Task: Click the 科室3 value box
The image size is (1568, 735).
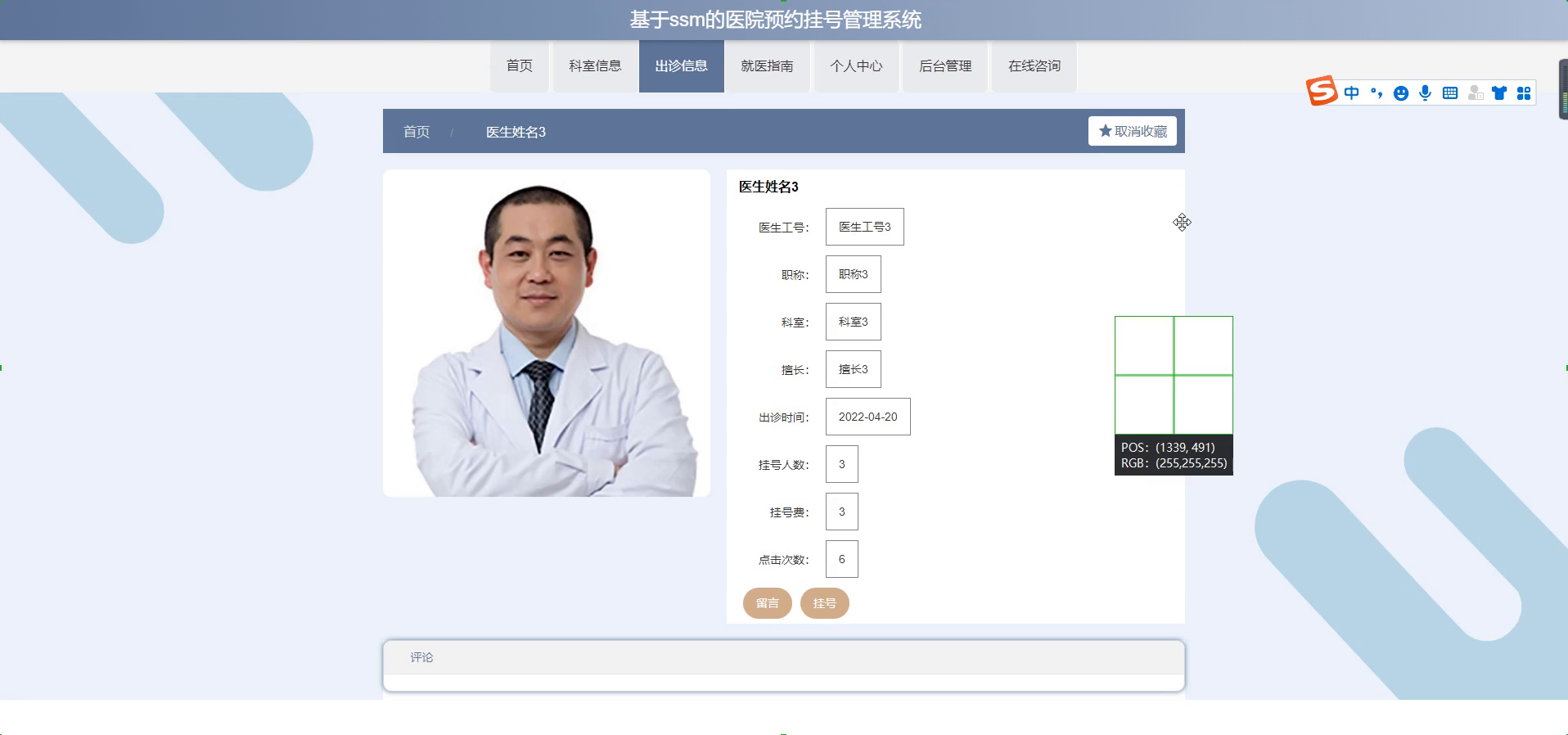Action: pos(854,322)
